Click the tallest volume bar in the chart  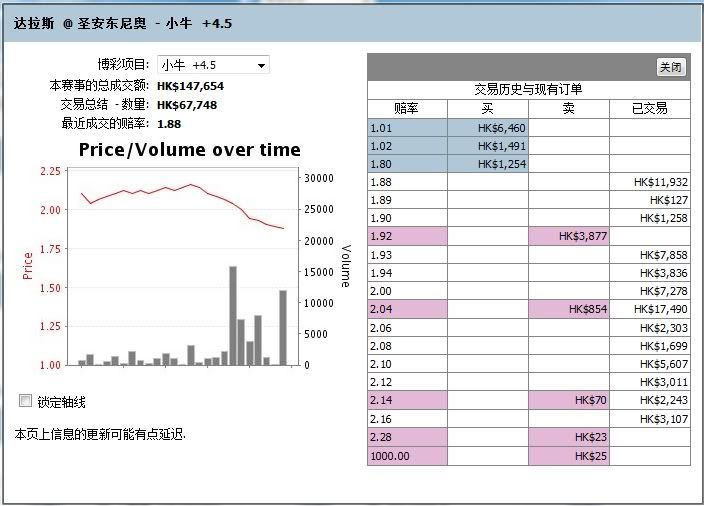(x=233, y=315)
